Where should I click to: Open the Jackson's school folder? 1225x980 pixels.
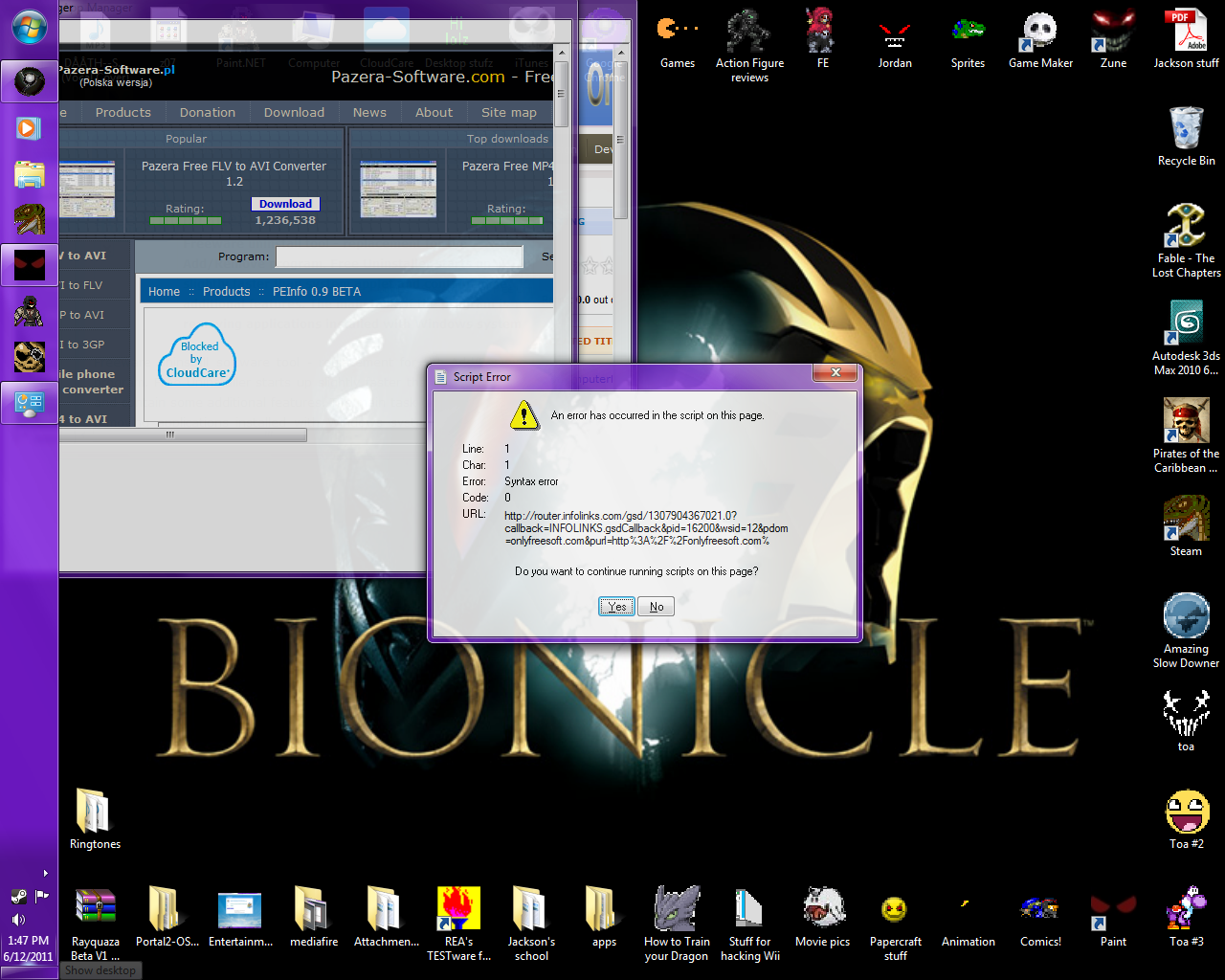[531, 924]
